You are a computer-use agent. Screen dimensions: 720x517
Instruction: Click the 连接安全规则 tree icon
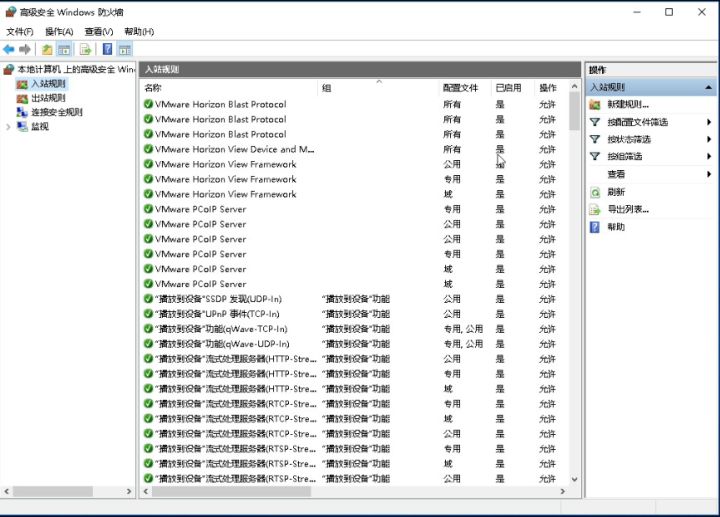[22, 112]
